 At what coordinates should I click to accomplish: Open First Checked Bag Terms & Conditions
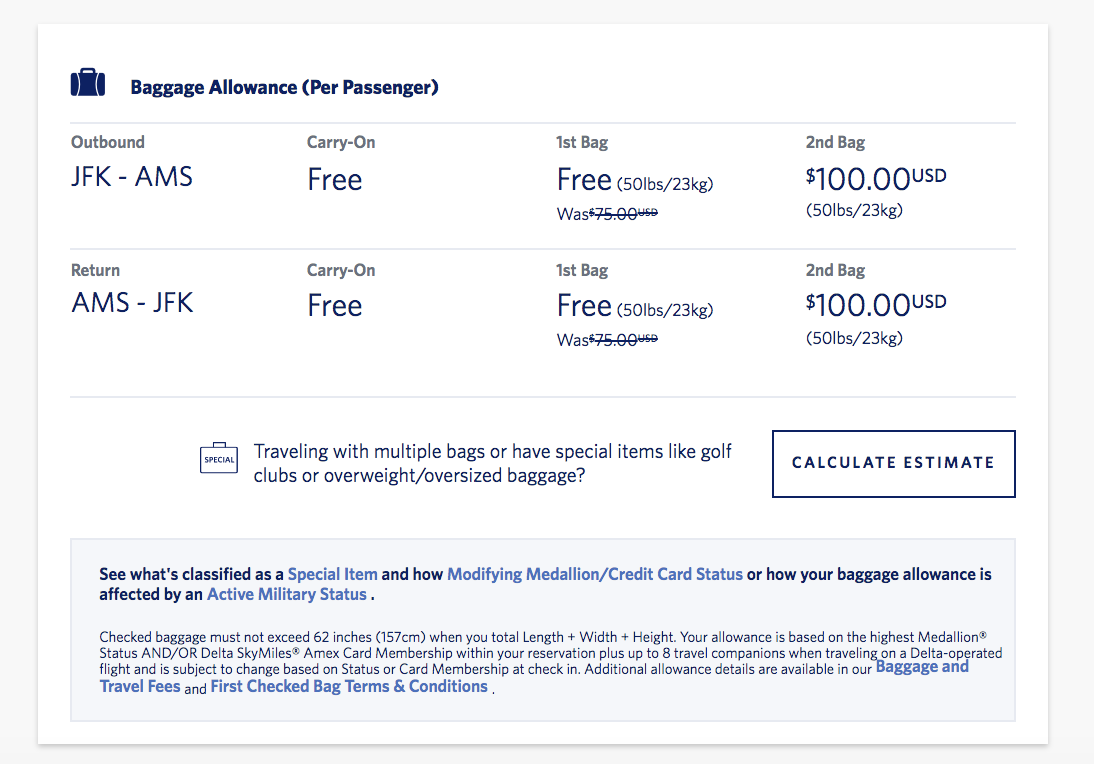(x=348, y=686)
